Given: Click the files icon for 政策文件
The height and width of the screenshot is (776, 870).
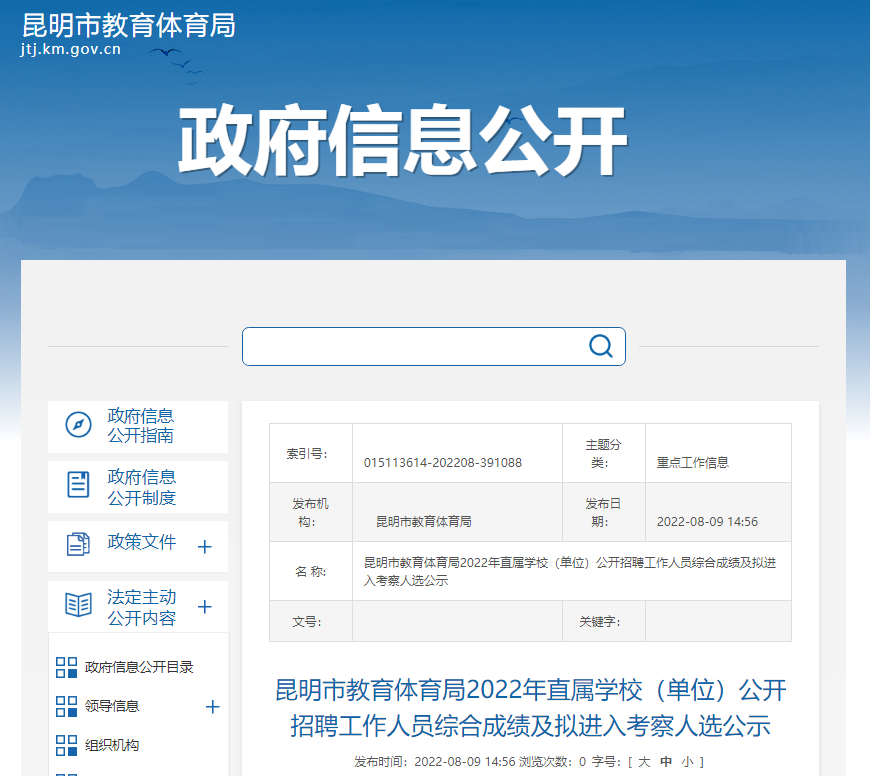Looking at the screenshot, I should tap(78, 544).
